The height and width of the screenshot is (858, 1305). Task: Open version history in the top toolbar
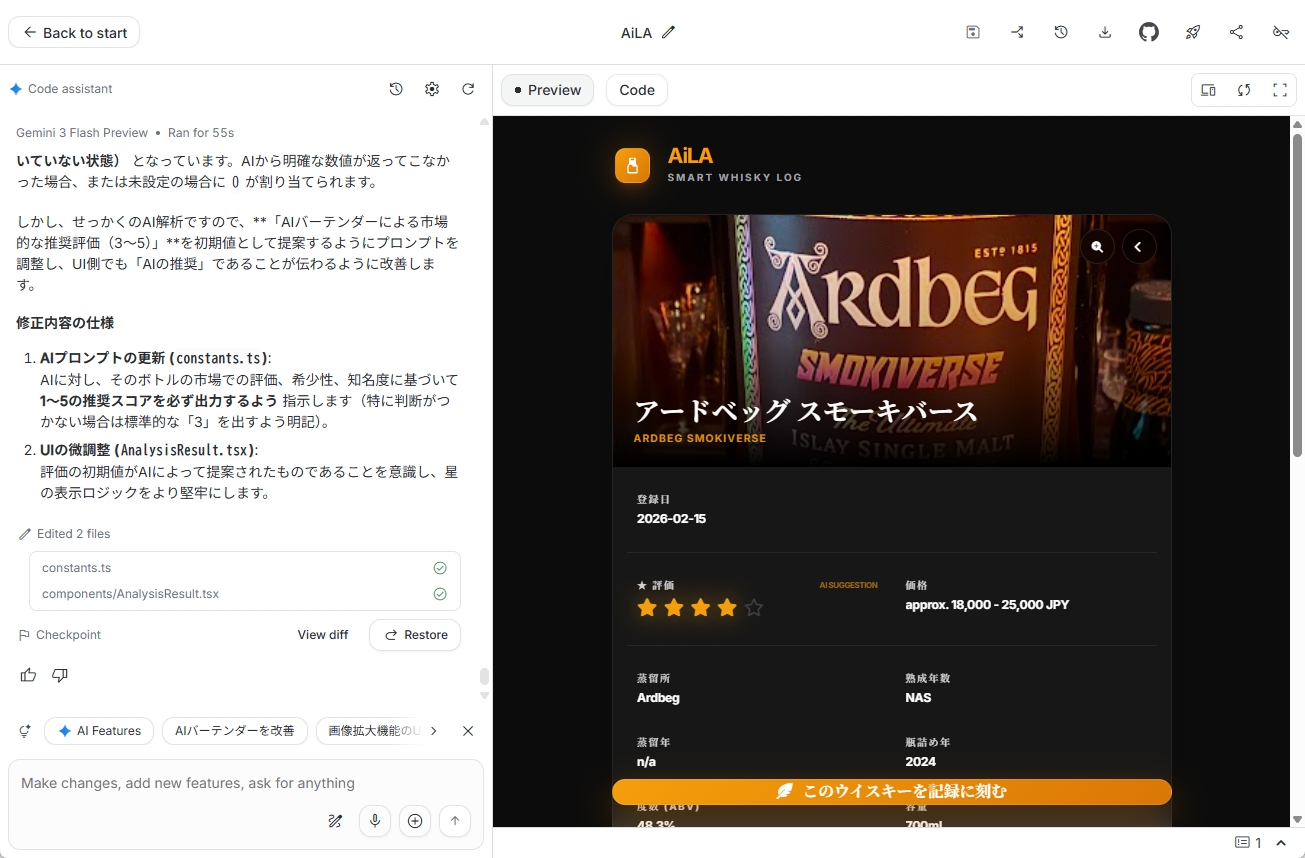point(1060,32)
